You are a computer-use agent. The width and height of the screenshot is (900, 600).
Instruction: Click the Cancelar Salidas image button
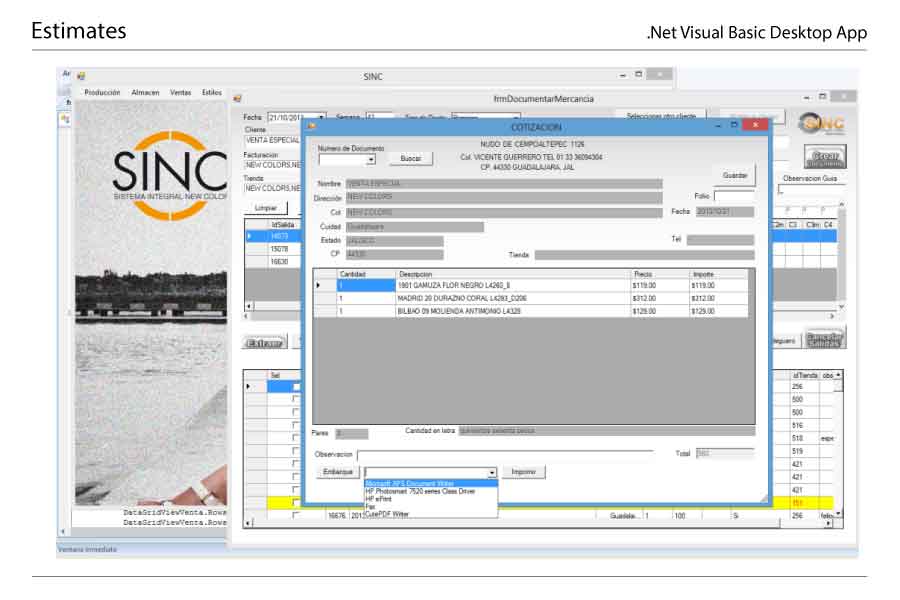coord(825,340)
